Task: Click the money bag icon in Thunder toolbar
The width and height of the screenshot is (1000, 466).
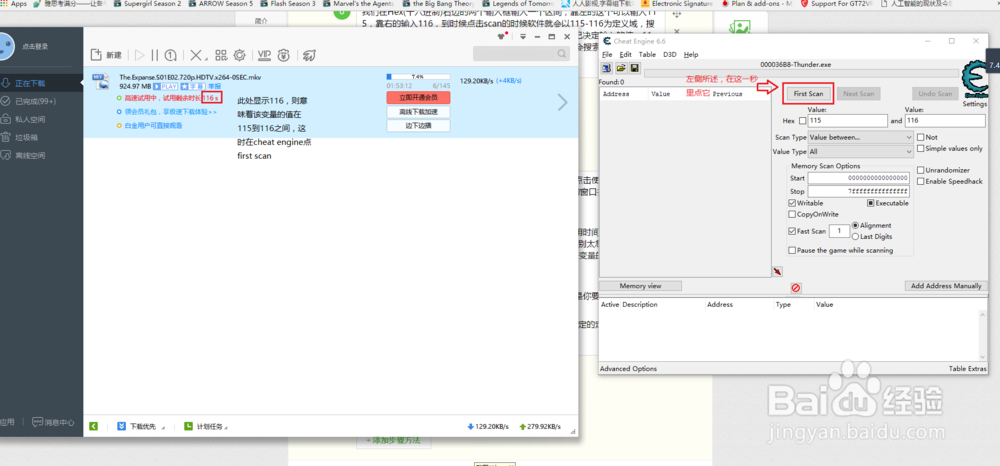Action: [284, 55]
